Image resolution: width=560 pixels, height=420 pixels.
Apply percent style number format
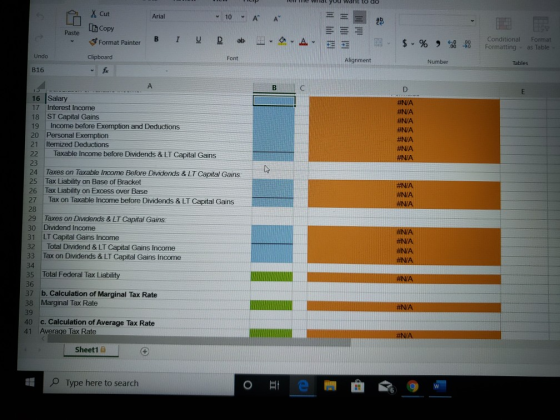(423, 44)
